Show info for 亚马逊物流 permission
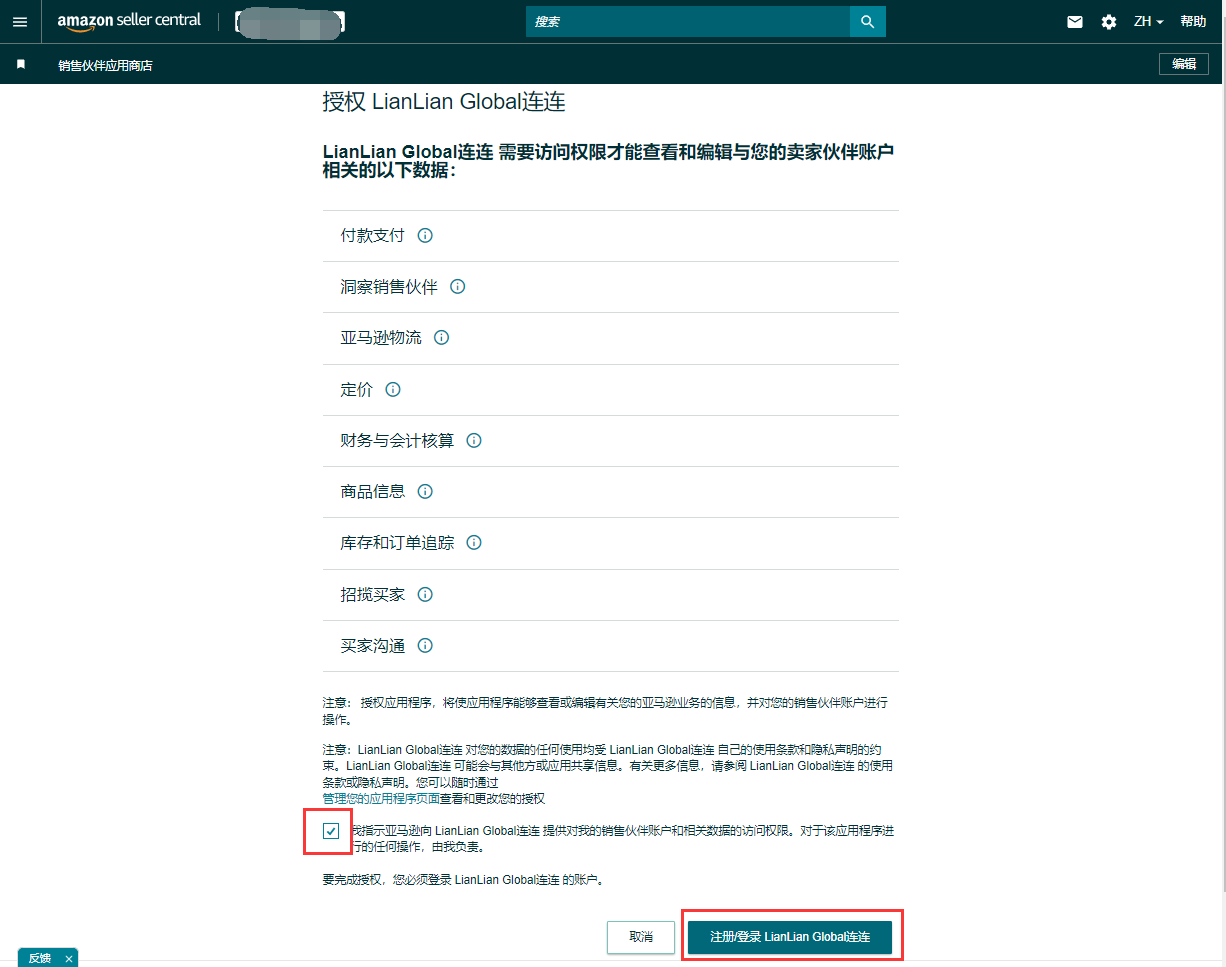 (441, 338)
